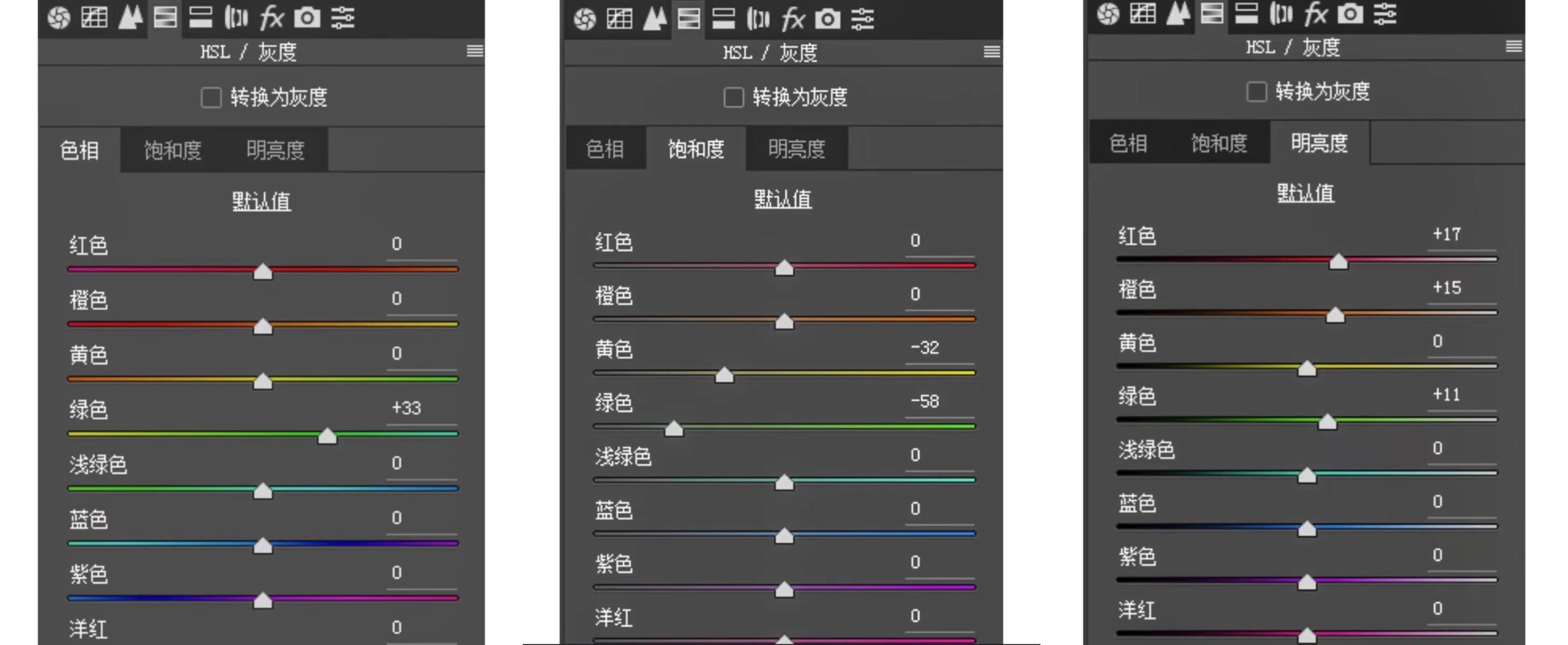Open HSL panel flyout menu, middle panel
1568x645 pixels.
click(992, 52)
